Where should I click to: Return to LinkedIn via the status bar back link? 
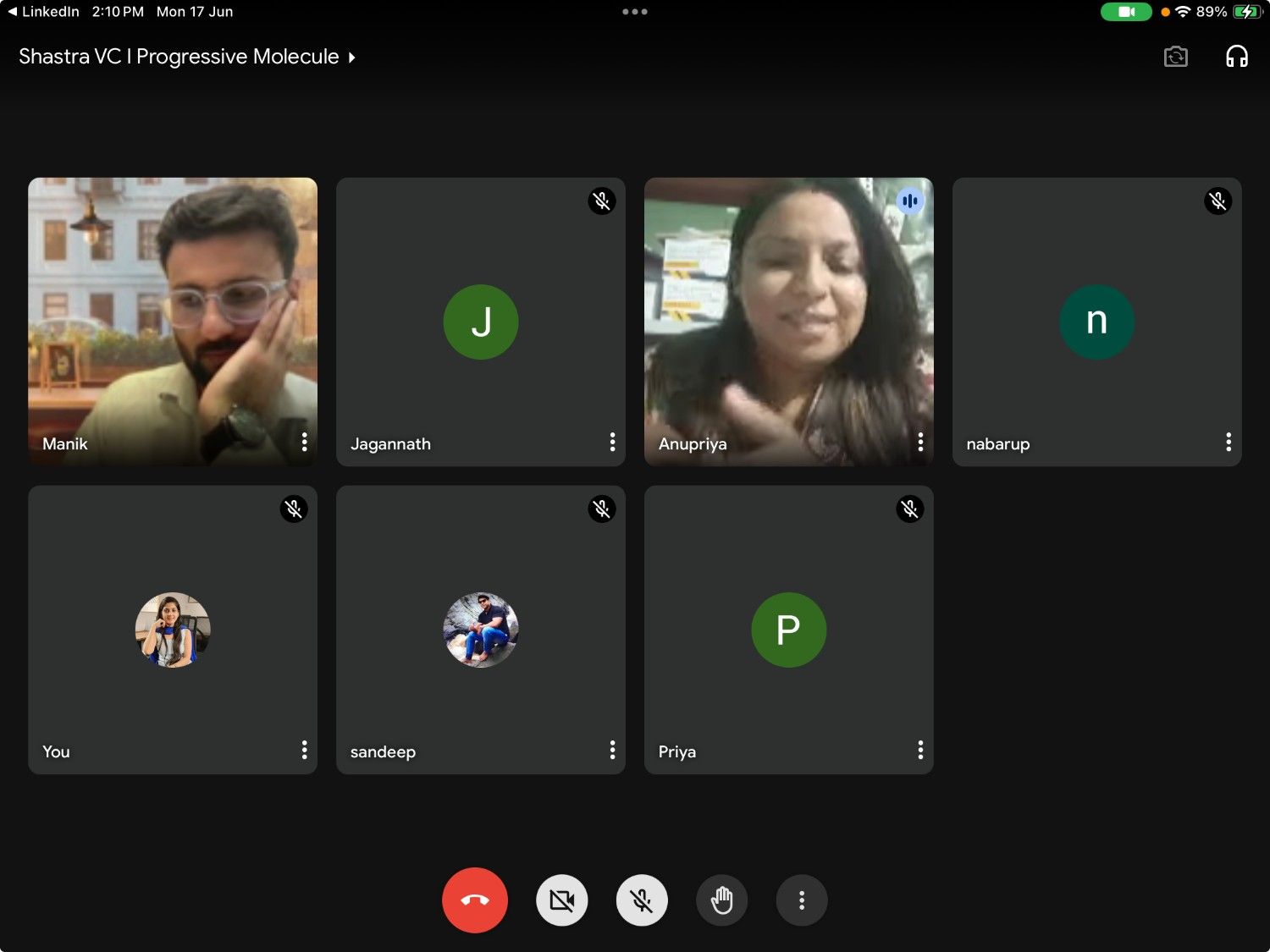point(43,12)
